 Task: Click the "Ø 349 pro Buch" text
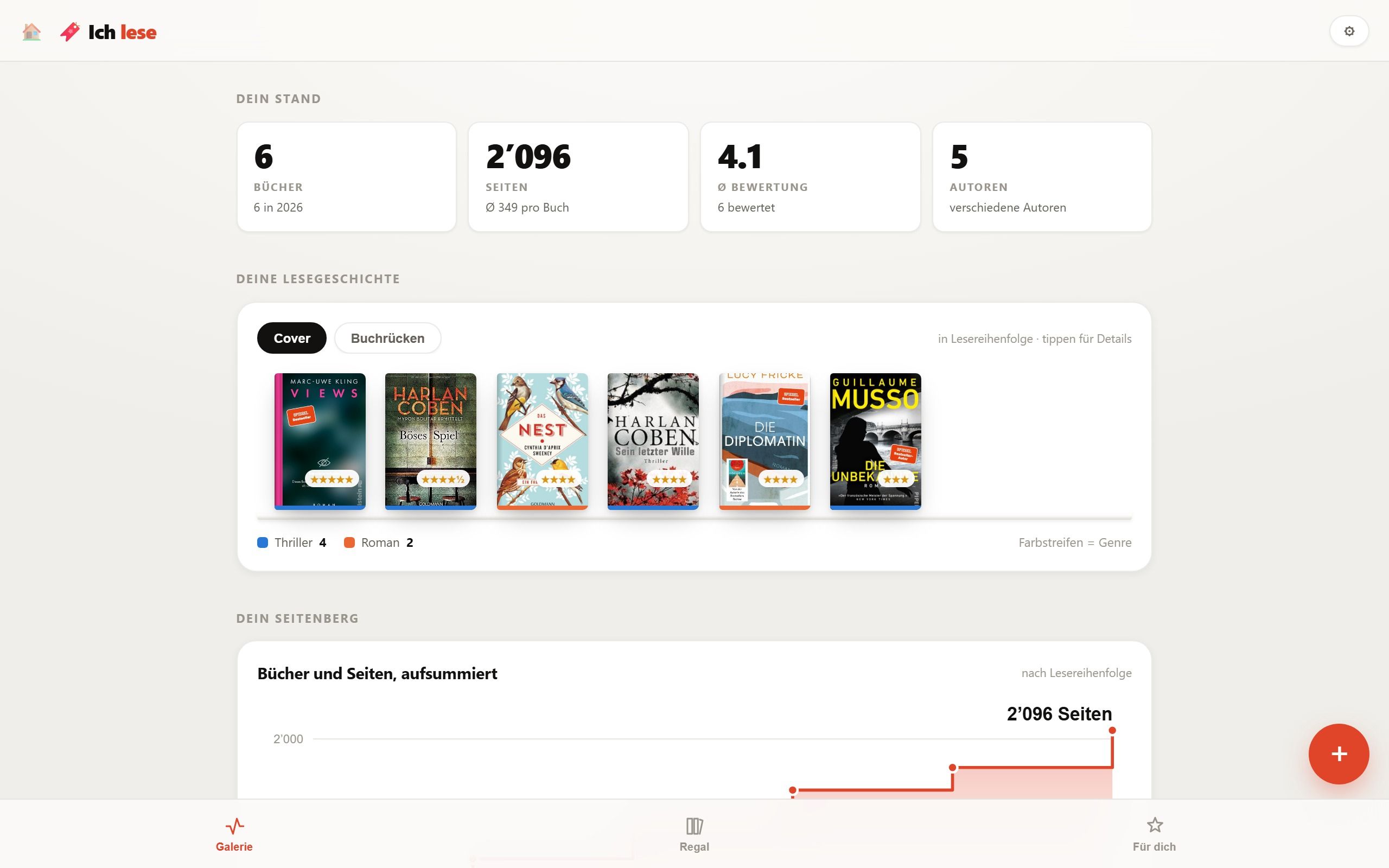[527, 207]
